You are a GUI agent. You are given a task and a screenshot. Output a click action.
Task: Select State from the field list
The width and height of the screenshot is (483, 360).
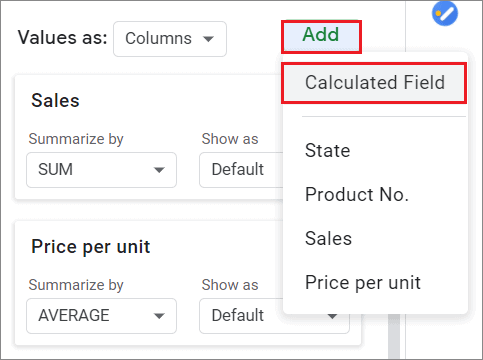(x=328, y=150)
